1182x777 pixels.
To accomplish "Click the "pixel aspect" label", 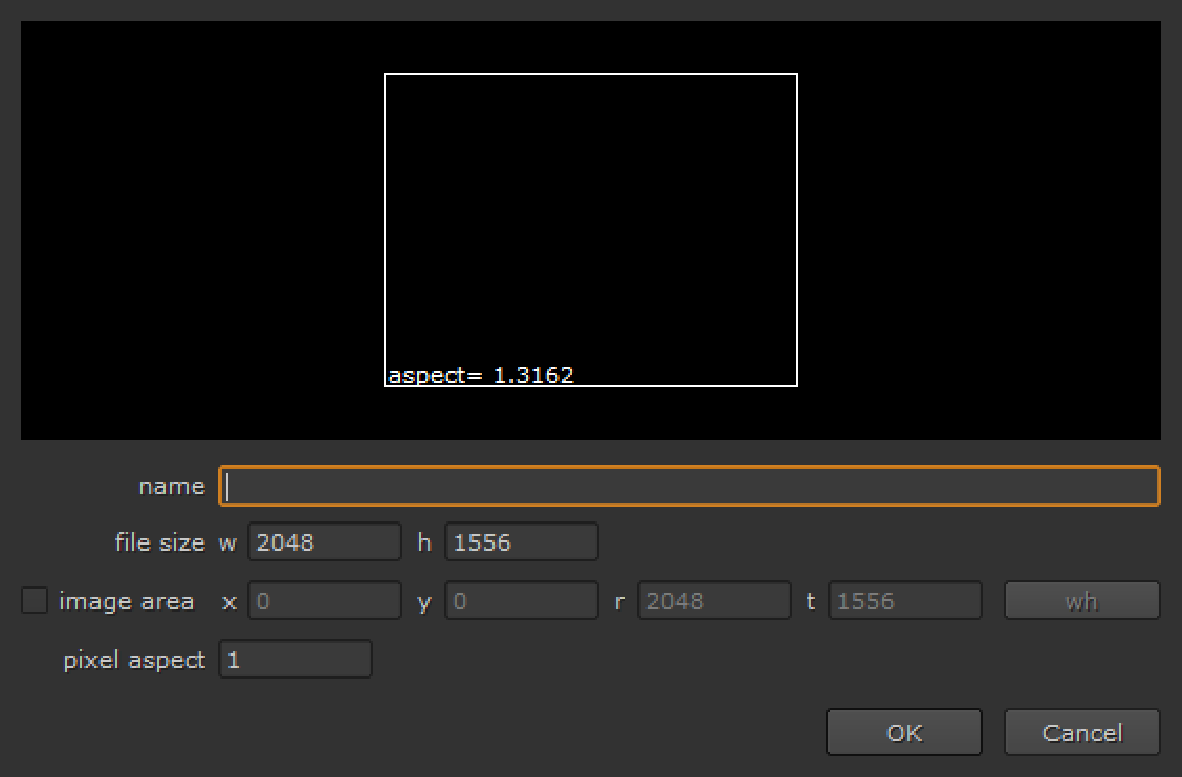I will click(134, 660).
